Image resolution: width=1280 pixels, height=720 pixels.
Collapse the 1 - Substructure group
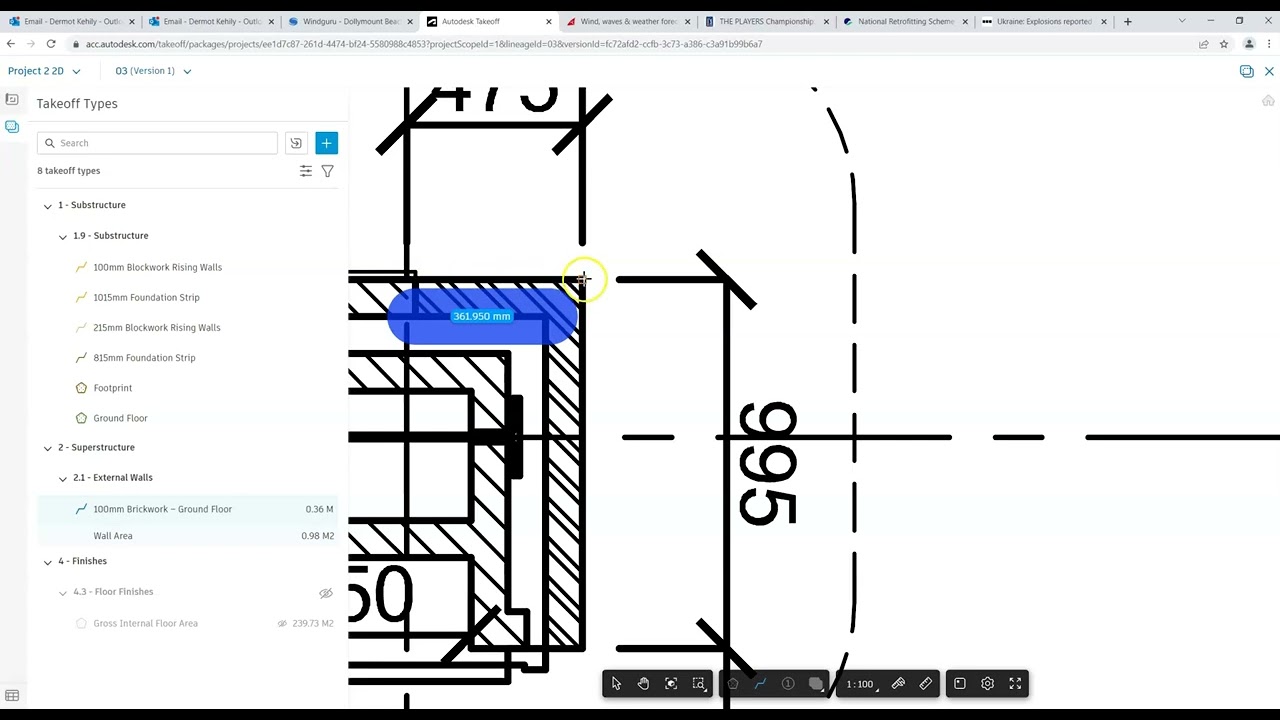click(47, 205)
